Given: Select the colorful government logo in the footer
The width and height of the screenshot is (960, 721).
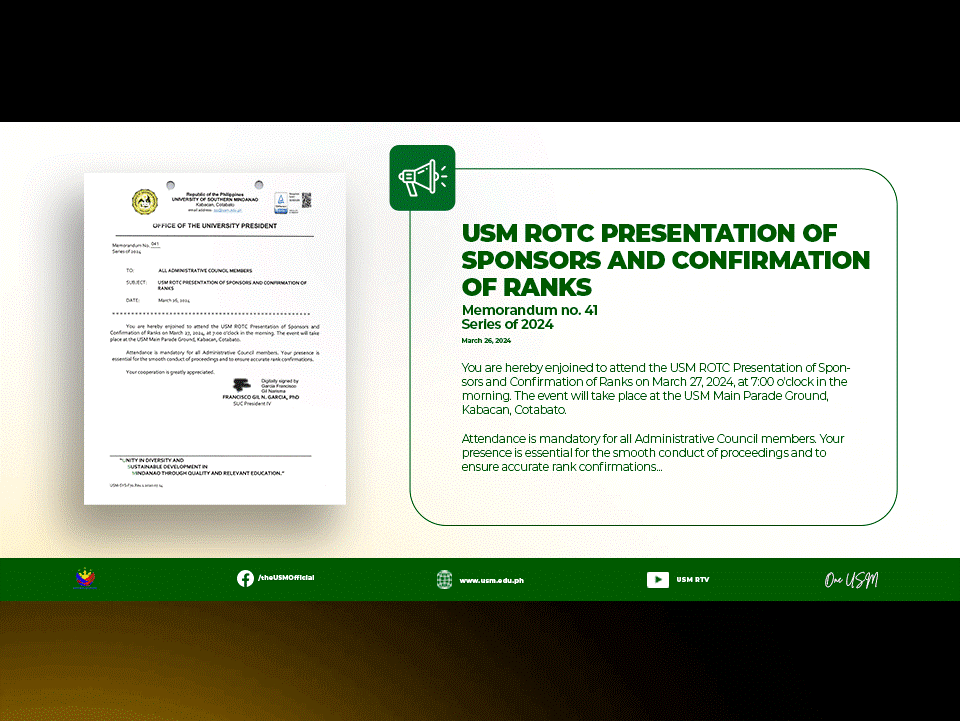Looking at the screenshot, I should coord(84,579).
